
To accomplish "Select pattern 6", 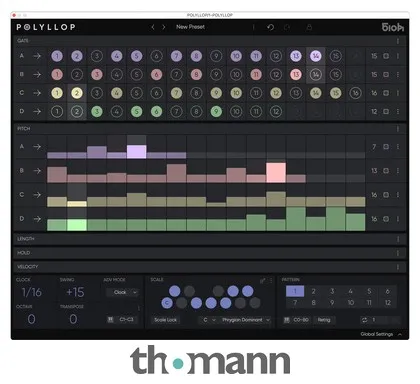I will coord(387,291).
